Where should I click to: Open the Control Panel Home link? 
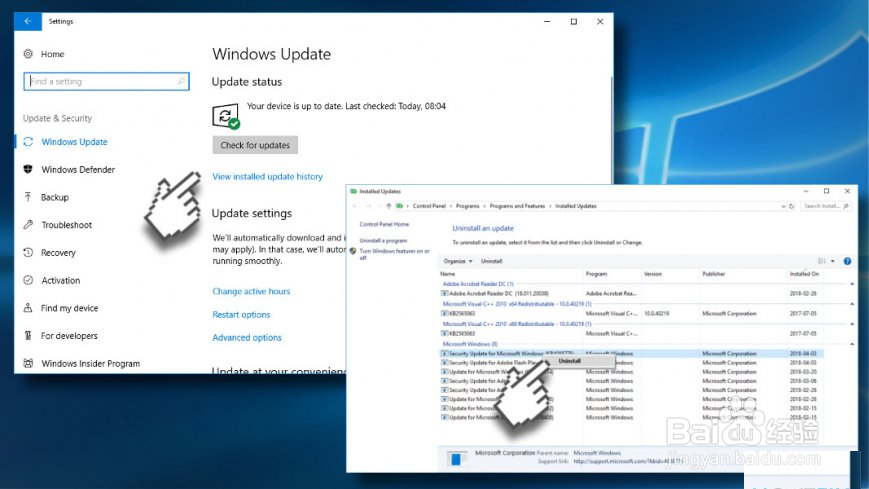pos(384,225)
